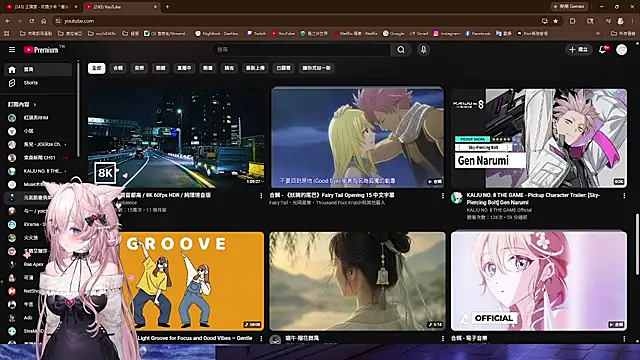This screenshot has width=640, height=360.
Task: Open options menu for Gen Narumi trailer
Action: point(624,196)
